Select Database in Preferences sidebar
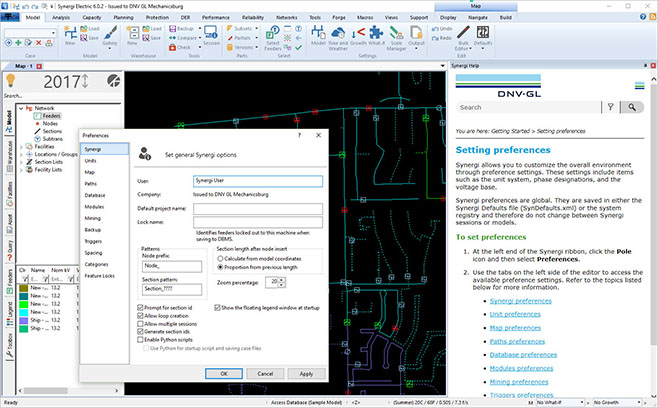 pyautogui.click(x=95, y=195)
